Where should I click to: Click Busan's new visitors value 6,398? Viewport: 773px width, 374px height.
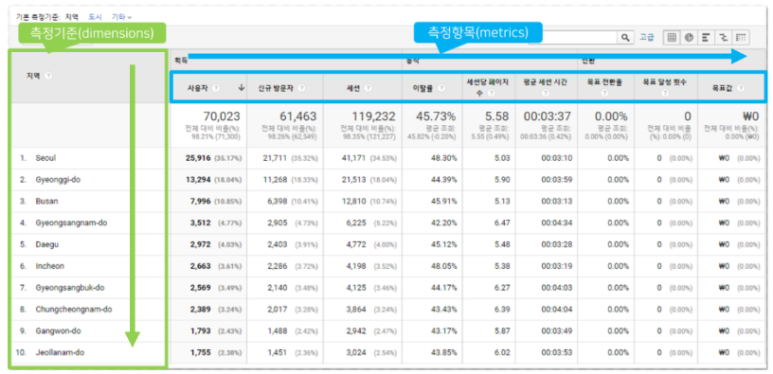pyautogui.click(x=278, y=201)
